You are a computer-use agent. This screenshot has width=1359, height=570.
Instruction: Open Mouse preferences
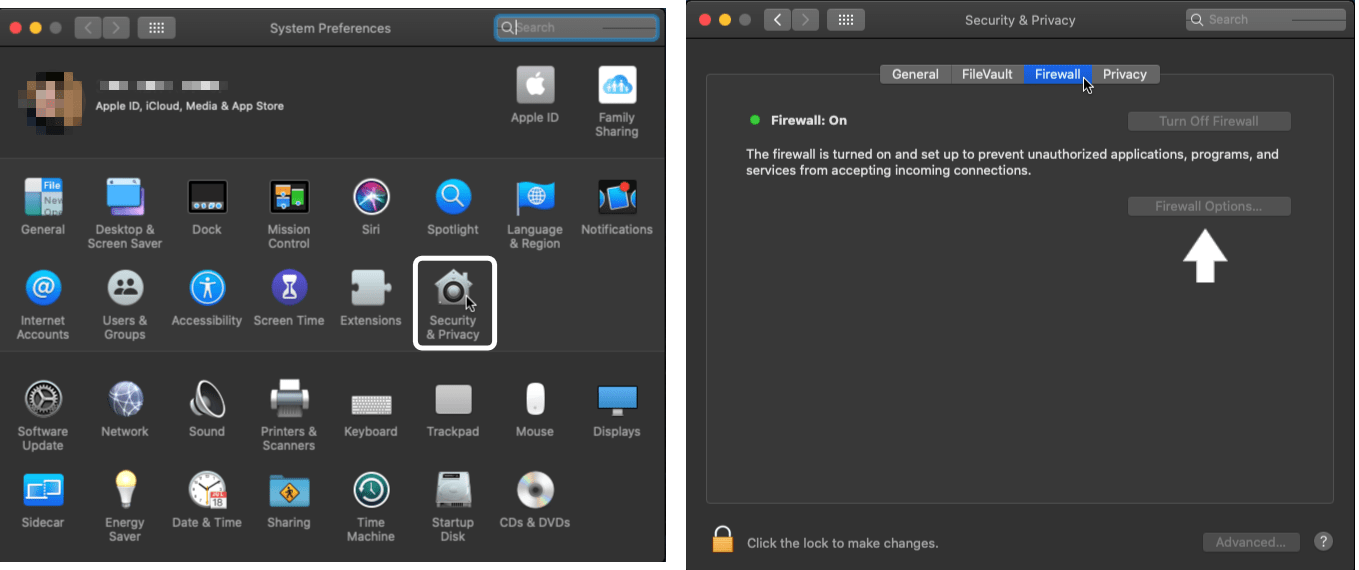(x=535, y=410)
